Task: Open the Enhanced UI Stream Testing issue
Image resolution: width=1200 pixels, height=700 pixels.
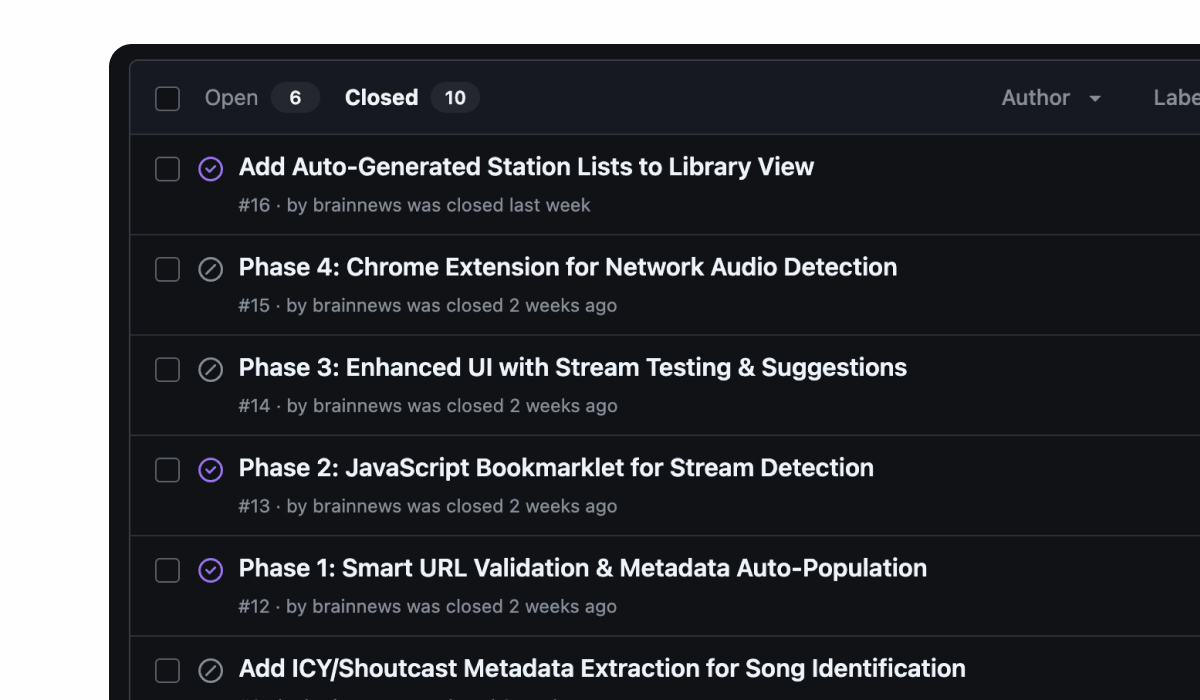Action: point(572,367)
